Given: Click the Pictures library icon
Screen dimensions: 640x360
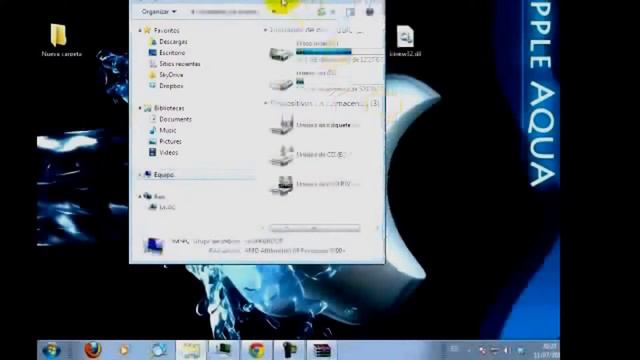Looking at the screenshot, I should pyautogui.click(x=153, y=141).
